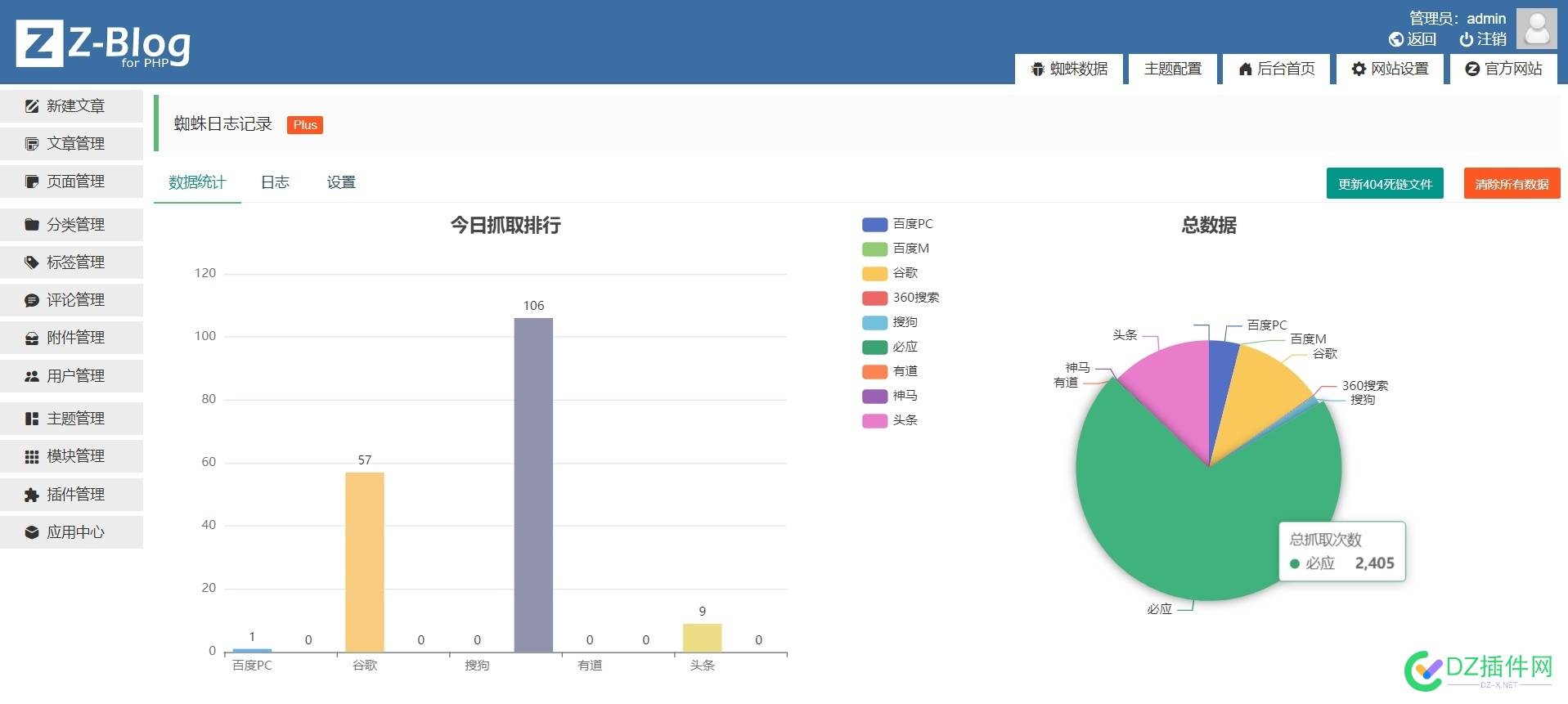The image size is (1568, 704).
Task: Toggle the 必应 legend series
Action: 890,347
